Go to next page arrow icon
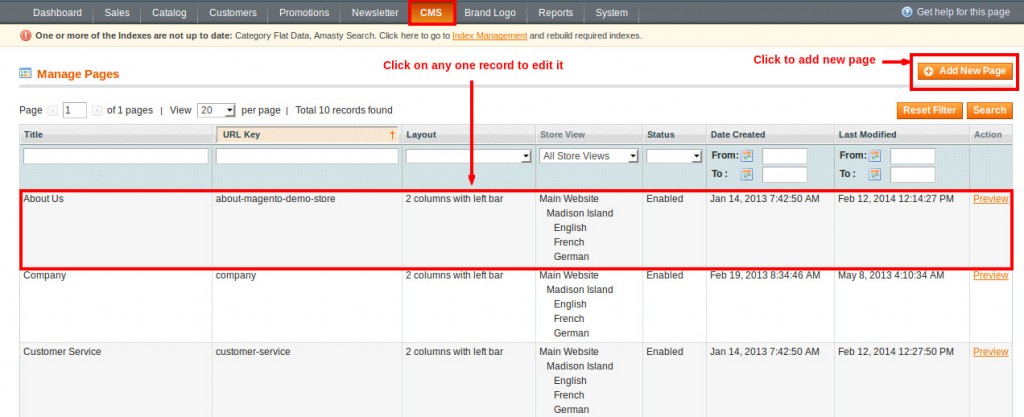 pos(97,110)
